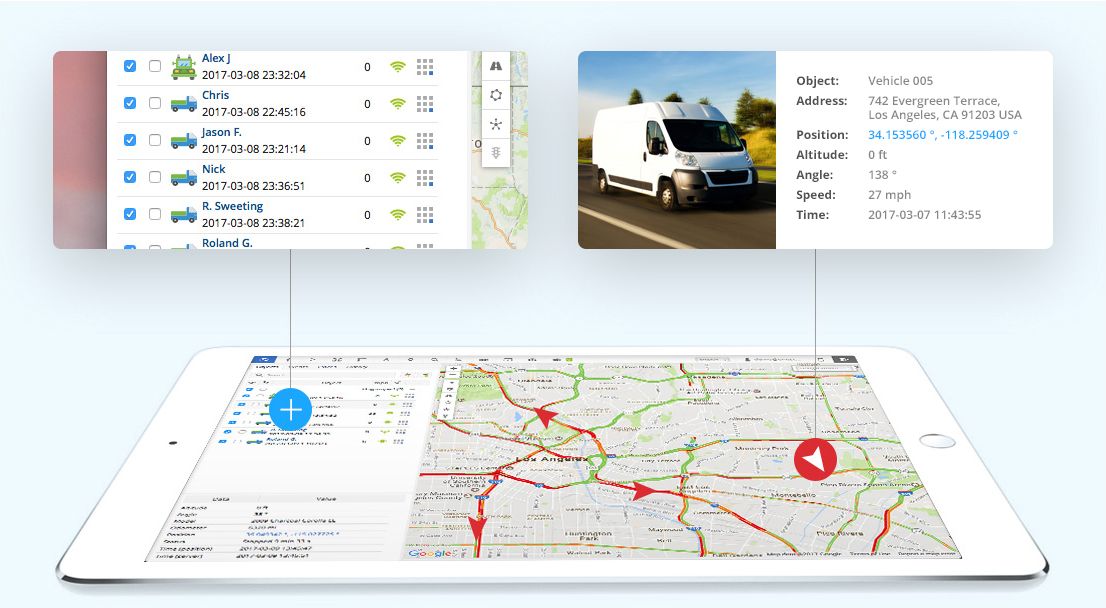This screenshot has height=608, width=1106.
Task: Click the road icon in map toolbar
Action: tap(496, 65)
